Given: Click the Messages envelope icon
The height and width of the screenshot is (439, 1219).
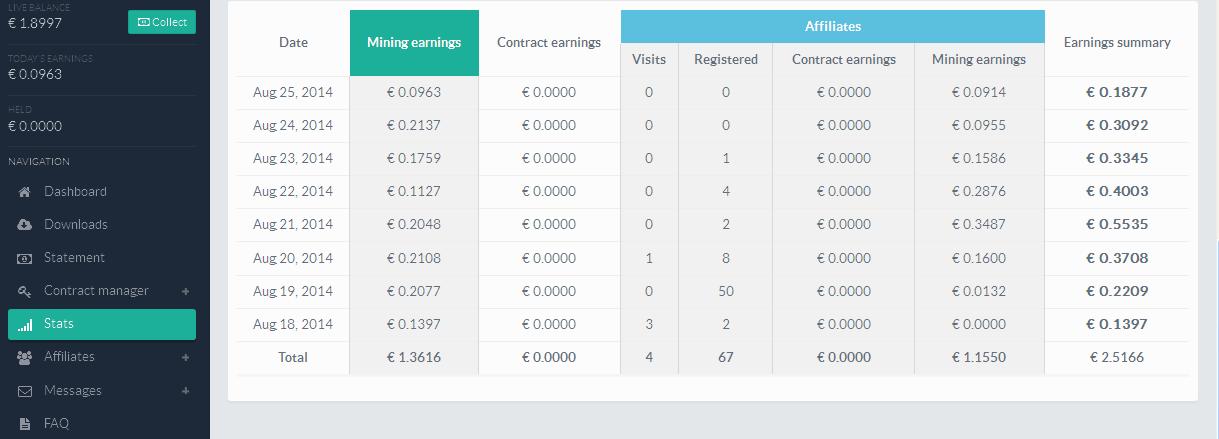Looking at the screenshot, I should click(25, 391).
